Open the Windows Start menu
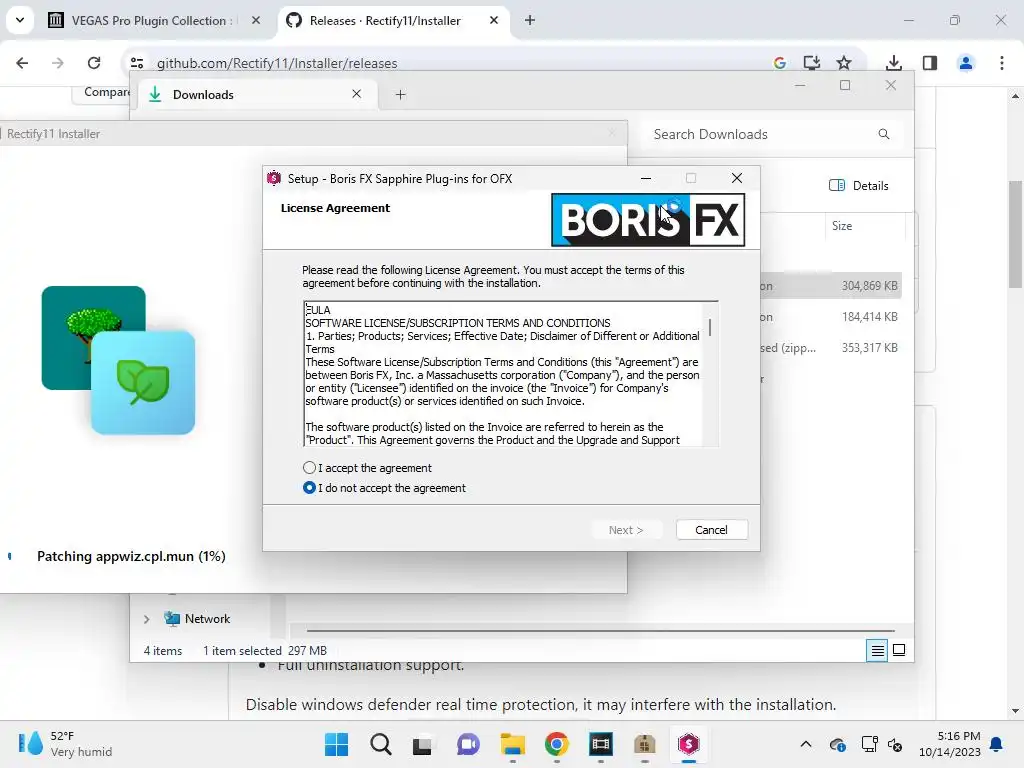 point(336,744)
